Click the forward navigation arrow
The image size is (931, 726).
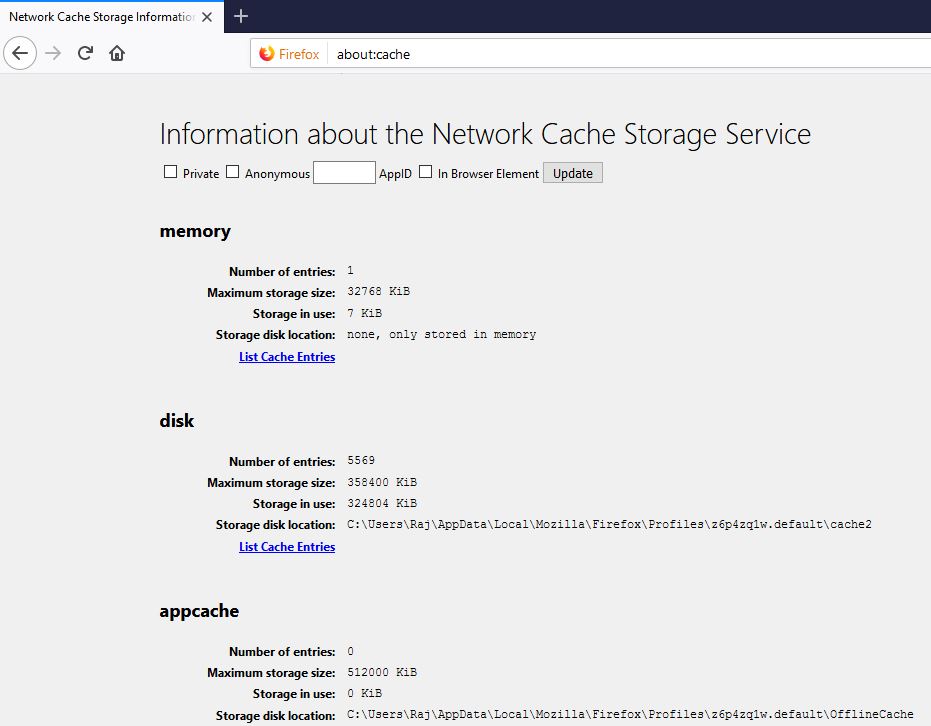click(53, 53)
